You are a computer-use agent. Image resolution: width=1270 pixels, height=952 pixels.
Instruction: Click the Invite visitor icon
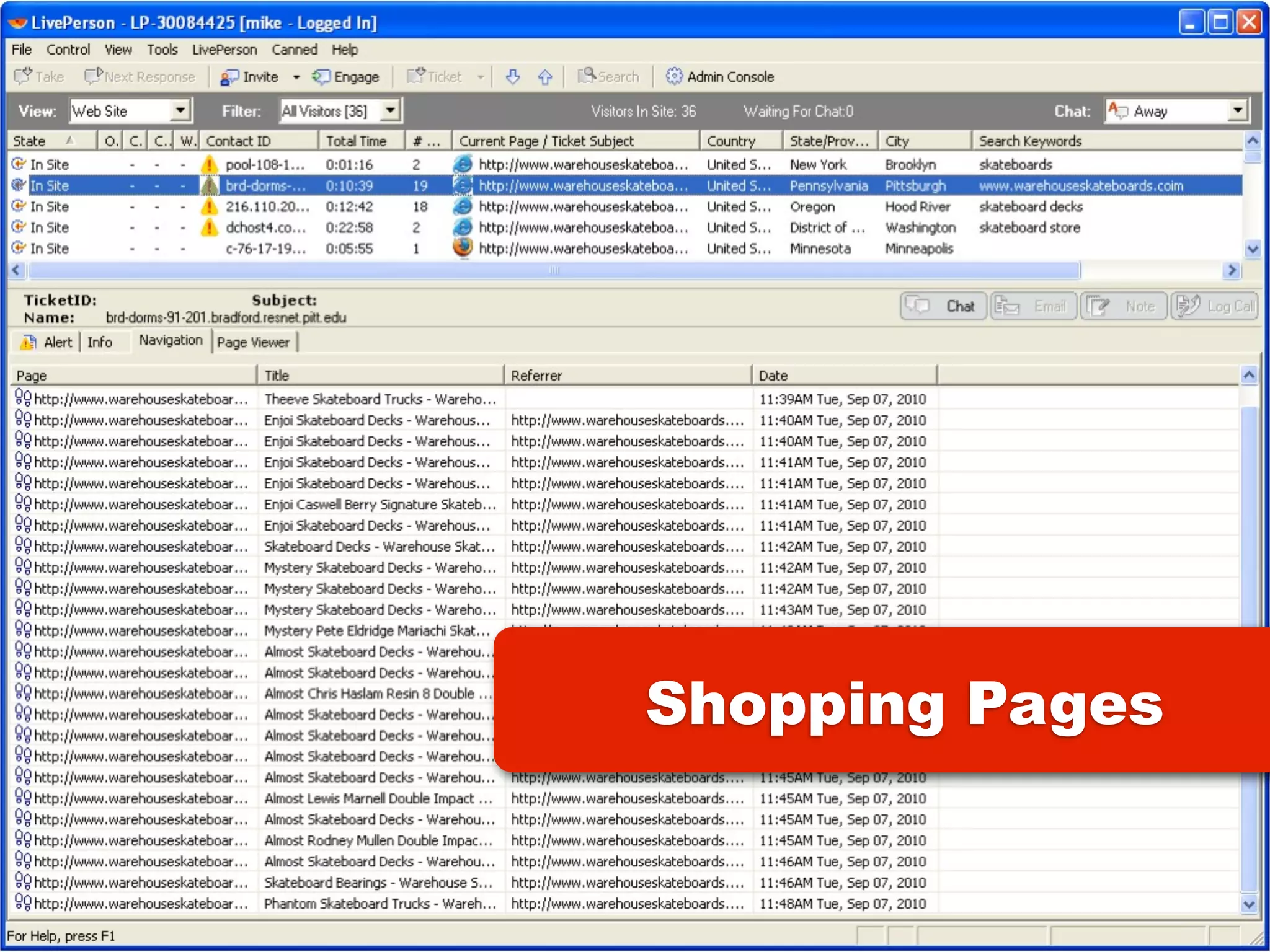coord(229,77)
